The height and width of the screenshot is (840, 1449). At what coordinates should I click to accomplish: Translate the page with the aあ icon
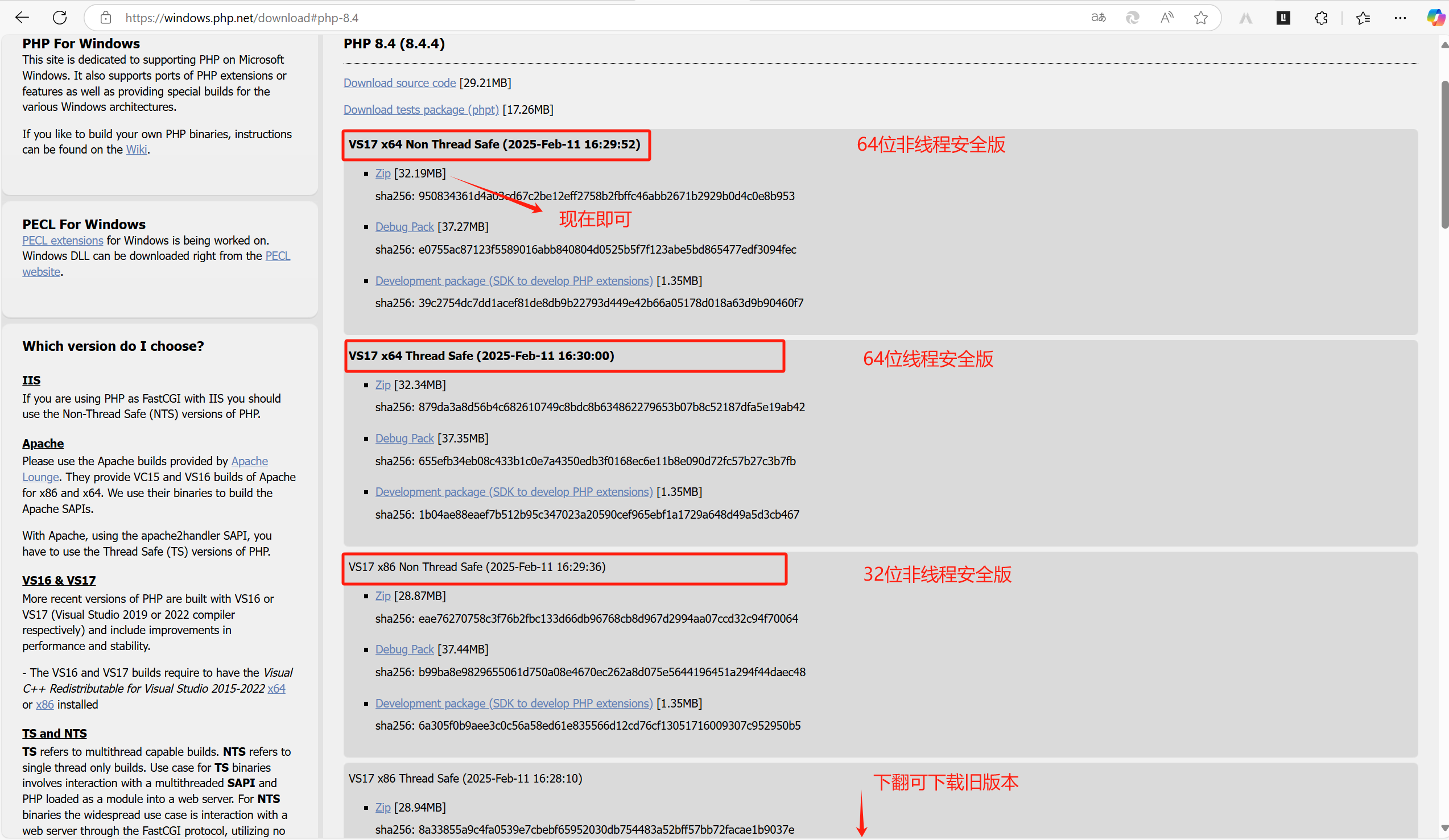pos(1097,17)
